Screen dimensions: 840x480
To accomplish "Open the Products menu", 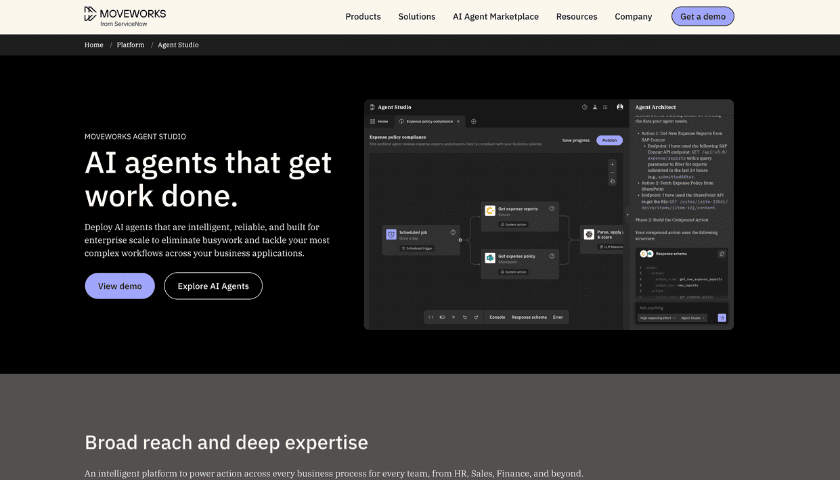I will (x=363, y=17).
